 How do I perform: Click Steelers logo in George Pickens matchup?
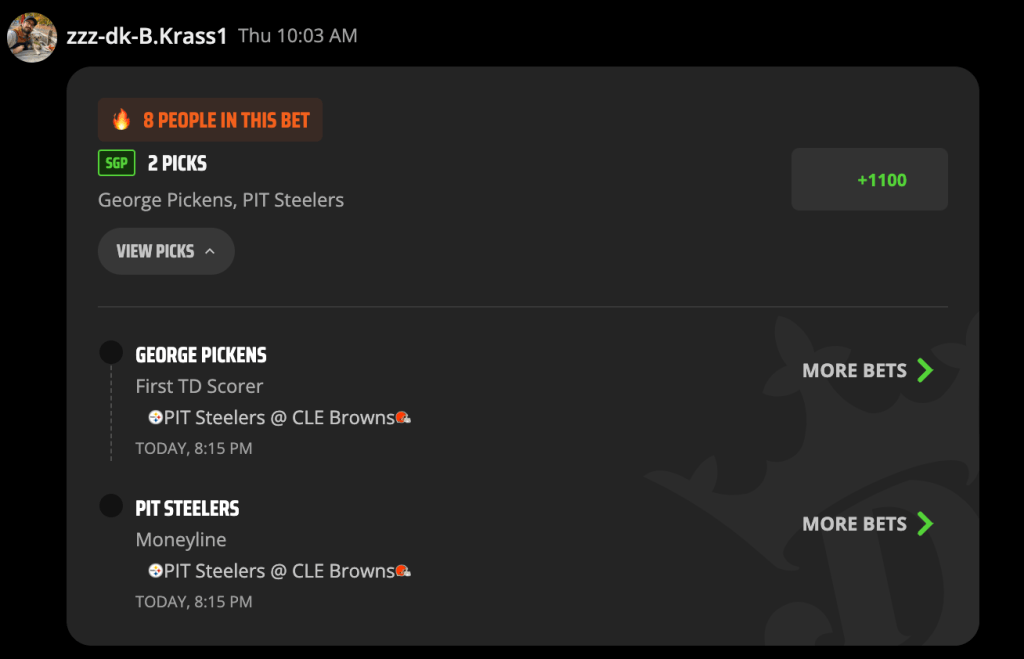click(155, 417)
